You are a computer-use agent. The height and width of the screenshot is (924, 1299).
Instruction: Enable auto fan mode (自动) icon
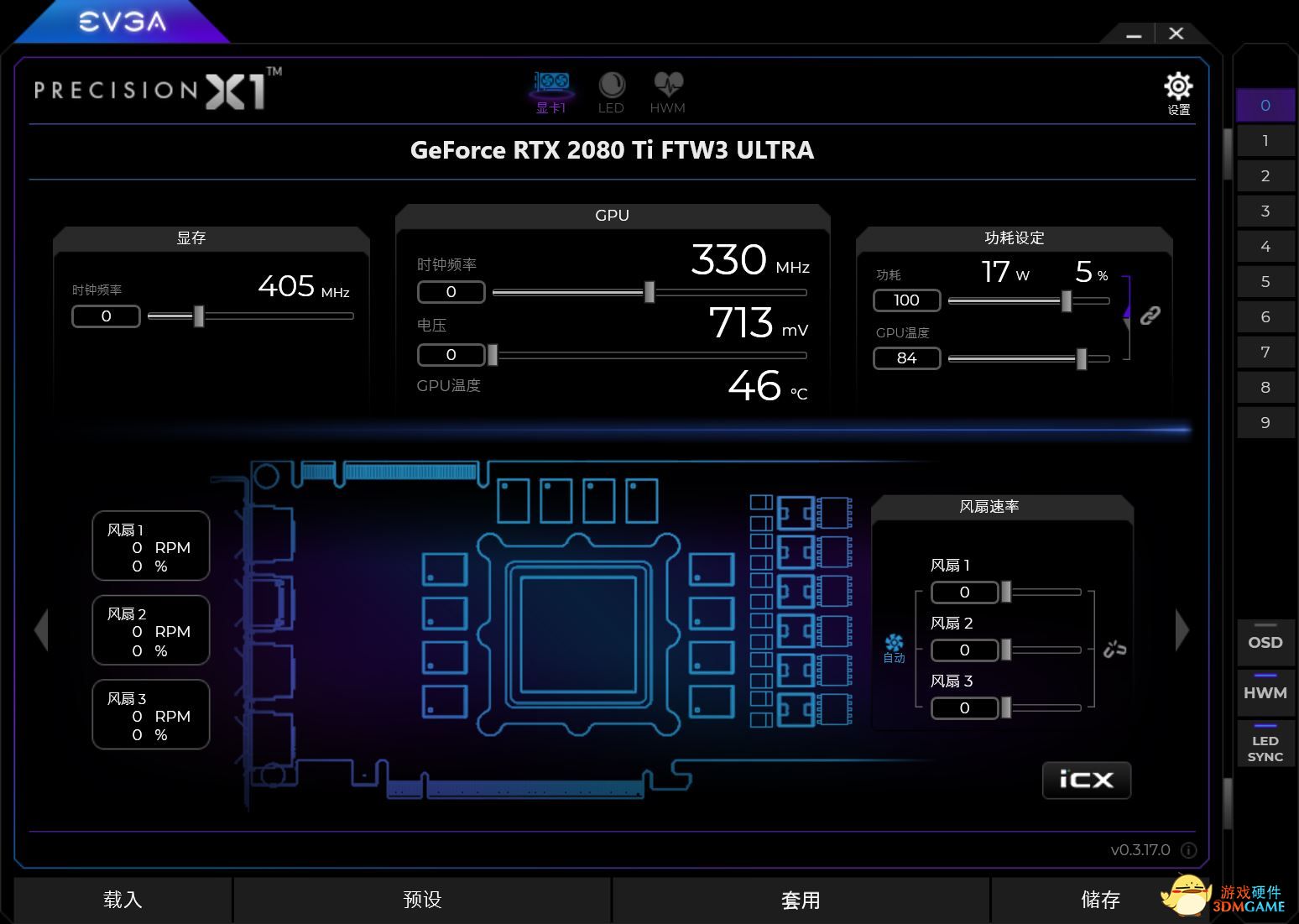[894, 648]
